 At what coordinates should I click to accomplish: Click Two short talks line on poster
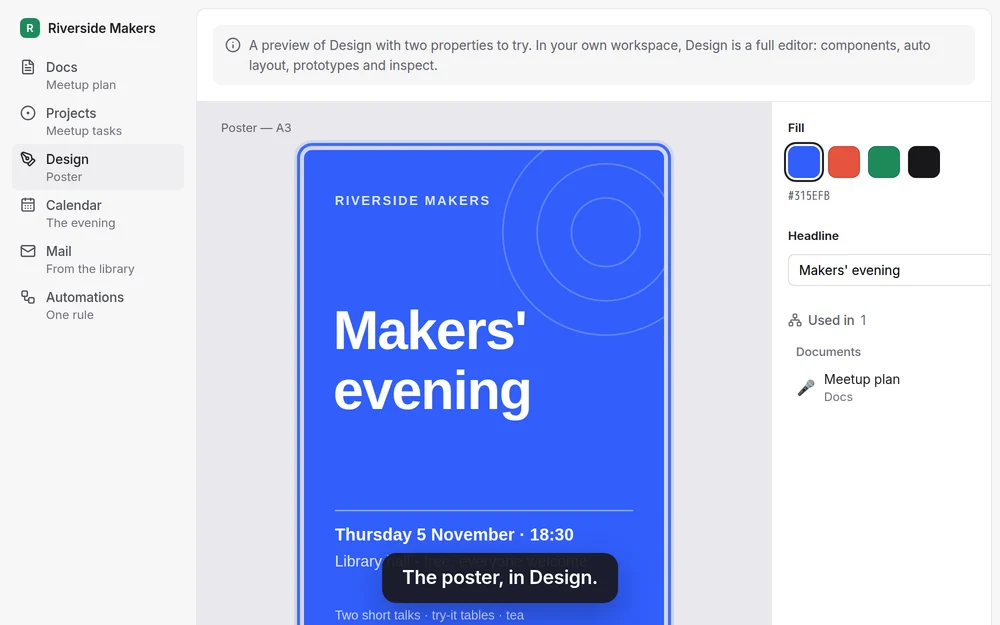click(429, 615)
